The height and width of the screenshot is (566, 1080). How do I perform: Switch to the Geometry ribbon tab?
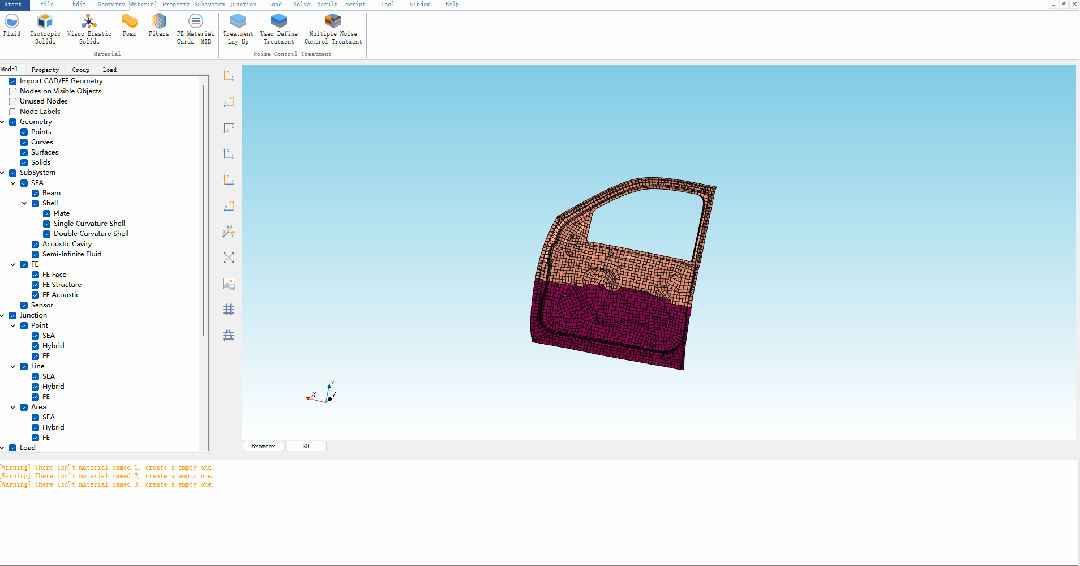(111, 4)
